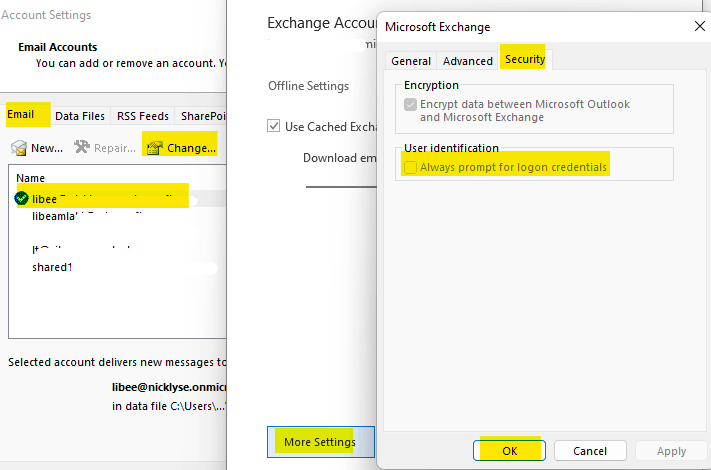Enable Always prompt for logon credentials
The image size is (711, 470).
pyautogui.click(x=410, y=167)
